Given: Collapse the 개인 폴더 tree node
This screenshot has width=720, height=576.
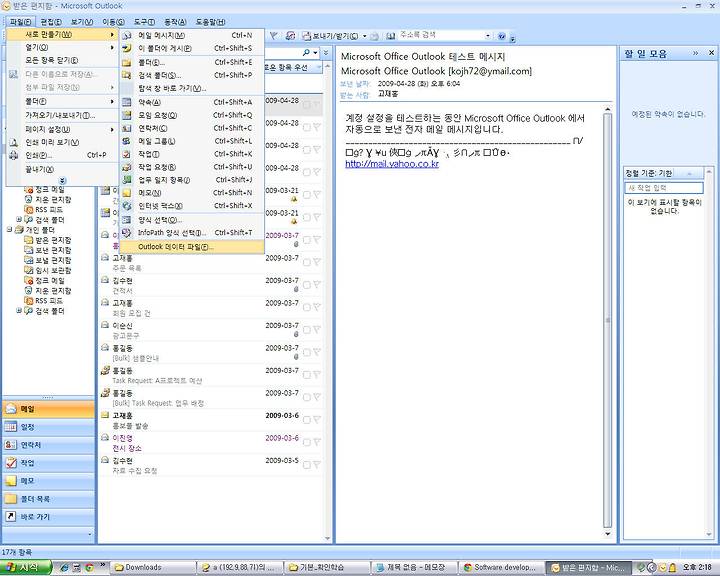Looking at the screenshot, I should click(9, 229).
